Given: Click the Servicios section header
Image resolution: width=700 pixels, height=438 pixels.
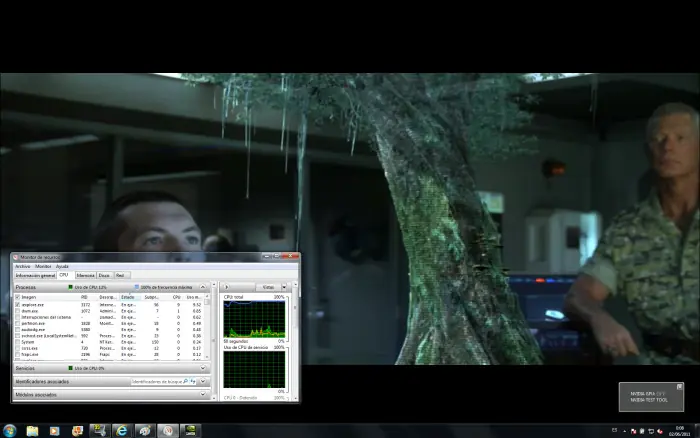Looking at the screenshot, I should click(x=111, y=368).
